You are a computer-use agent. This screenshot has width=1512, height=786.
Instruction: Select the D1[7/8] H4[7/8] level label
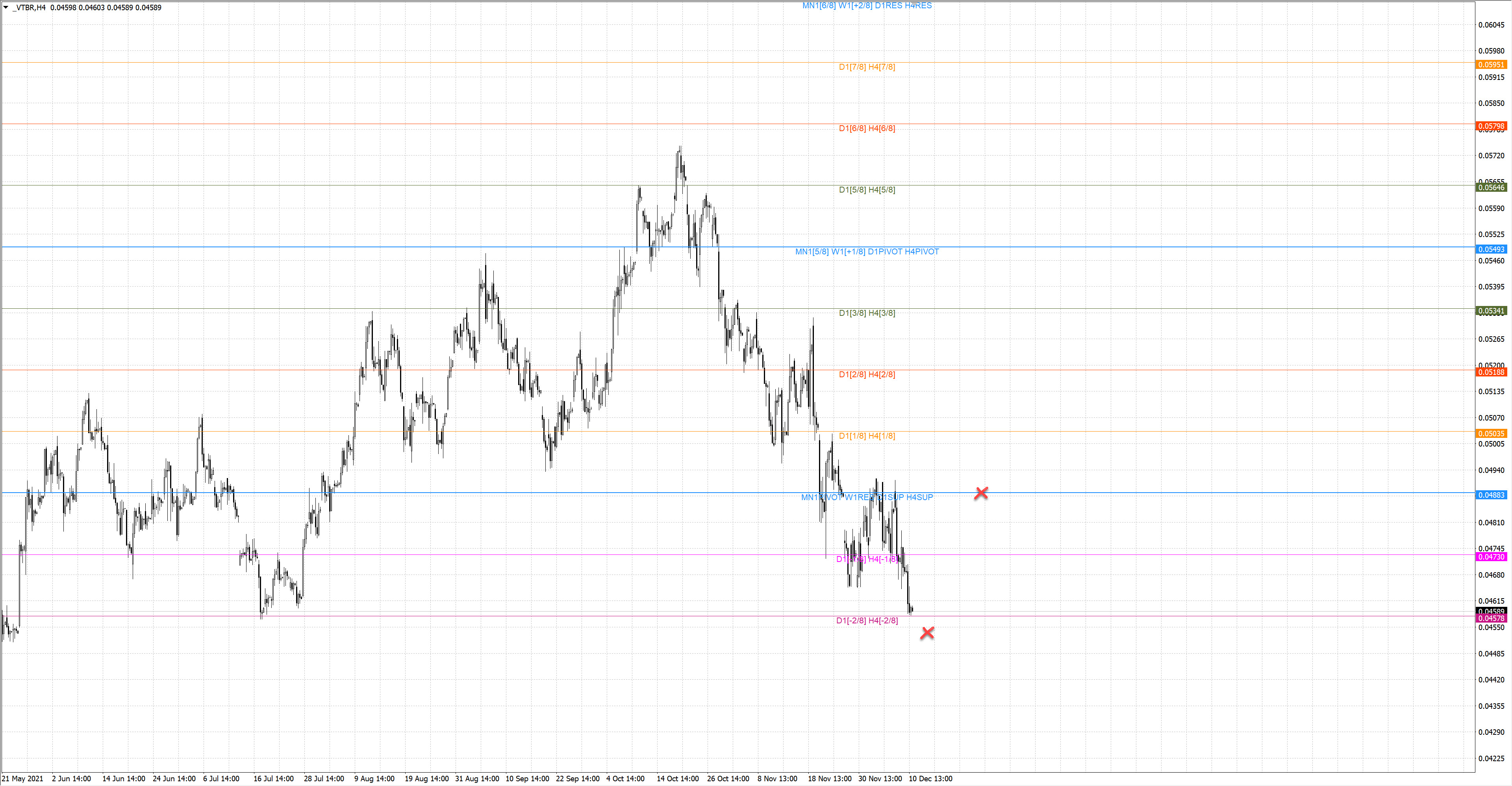tap(867, 67)
